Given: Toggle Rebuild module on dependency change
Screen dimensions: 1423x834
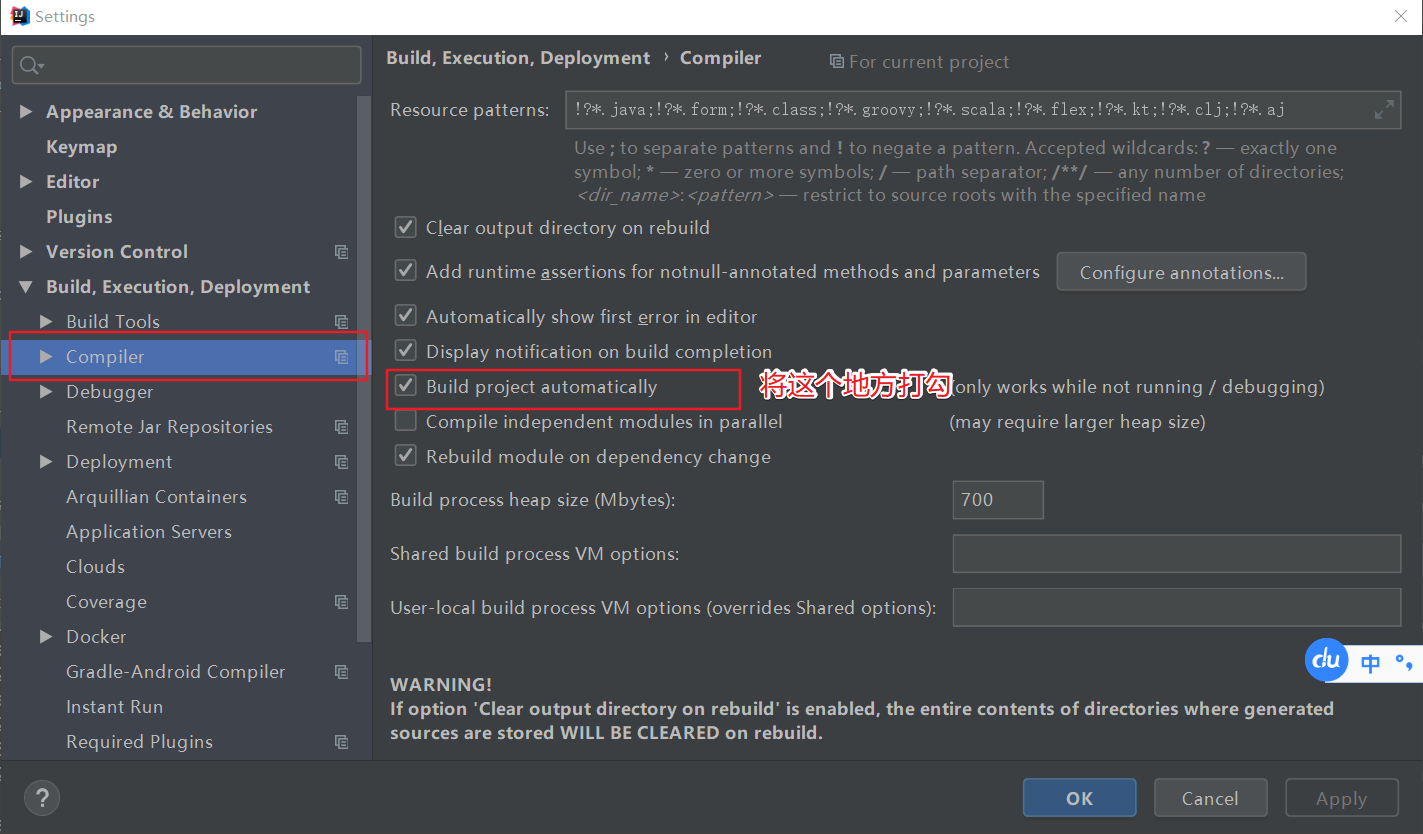Looking at the screenshot, I should [x=405, y=456].
